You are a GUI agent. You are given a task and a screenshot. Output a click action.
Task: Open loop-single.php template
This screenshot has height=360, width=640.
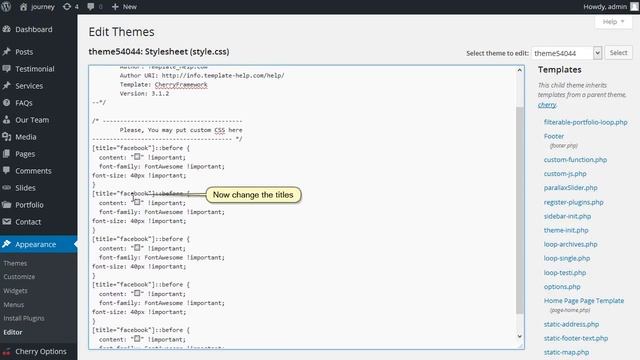coord(567,258)
